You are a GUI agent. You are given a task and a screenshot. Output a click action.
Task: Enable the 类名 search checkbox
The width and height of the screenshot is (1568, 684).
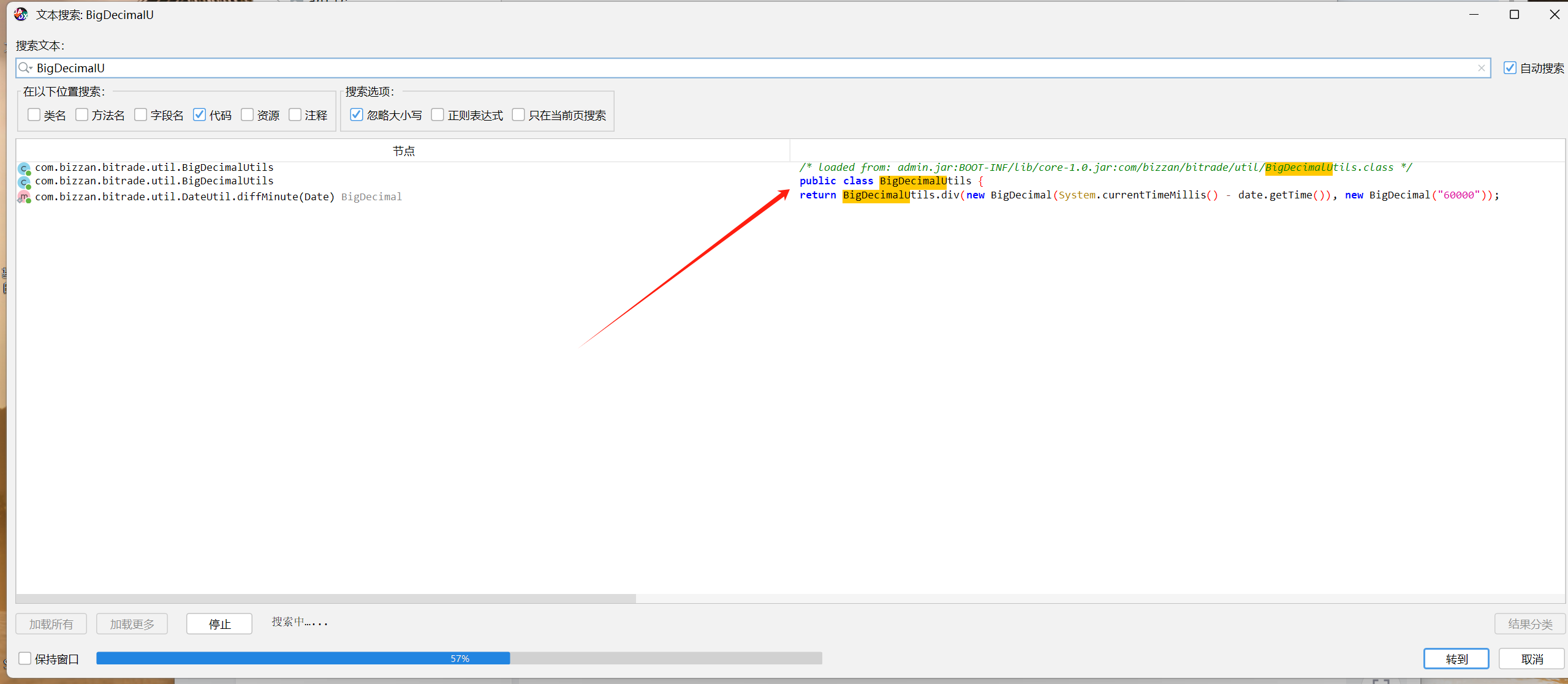34,115
